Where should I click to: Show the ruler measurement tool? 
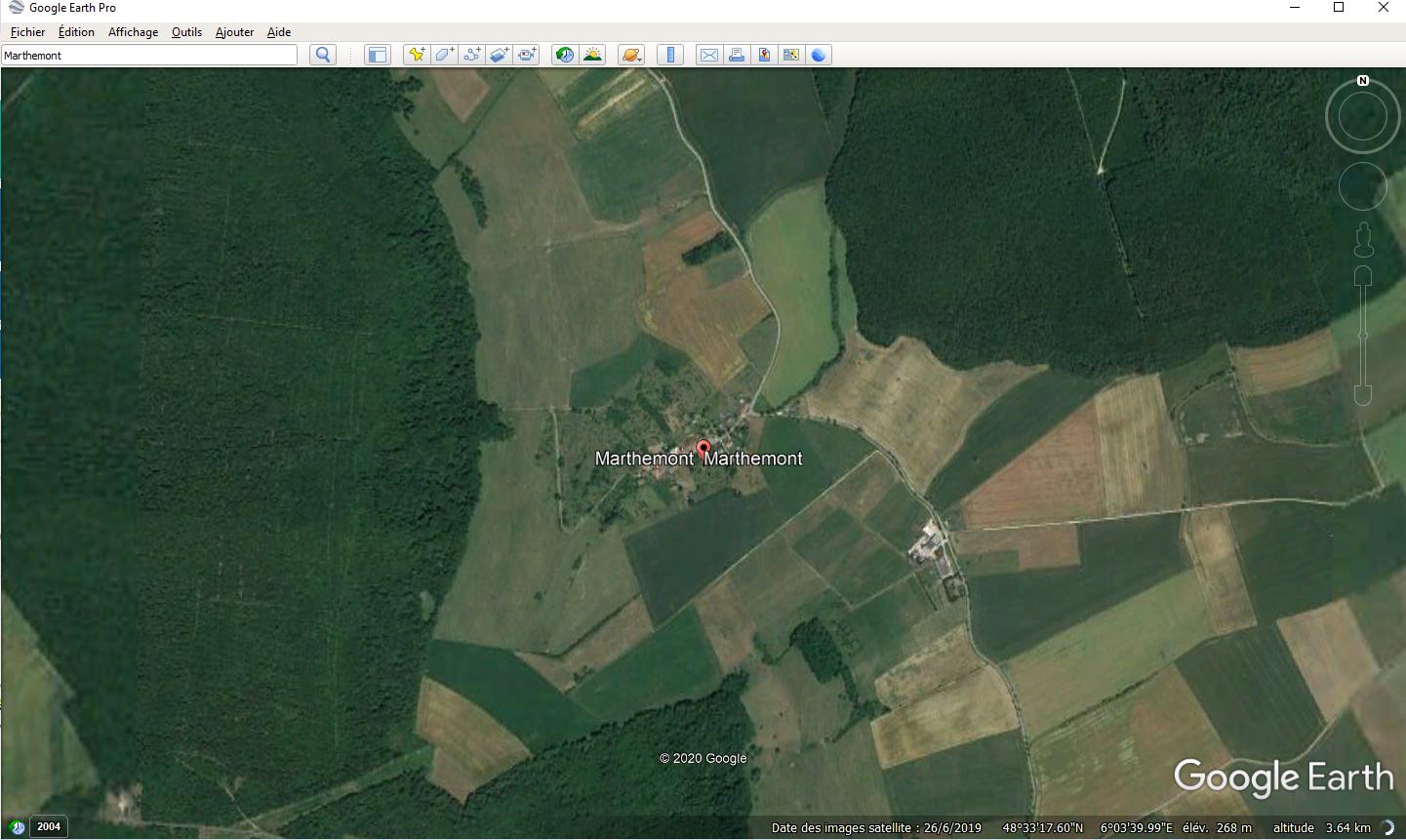click(670, 55)
